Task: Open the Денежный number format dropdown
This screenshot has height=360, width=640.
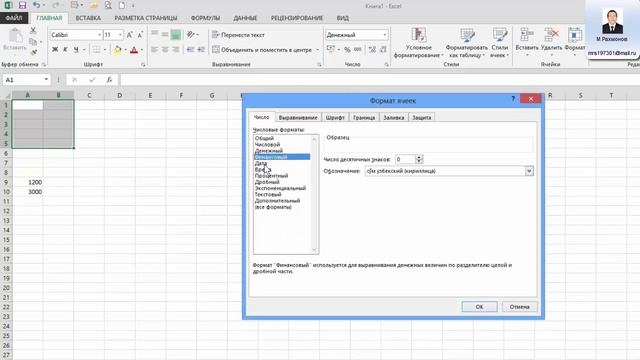Action: [x=384, y=35]
